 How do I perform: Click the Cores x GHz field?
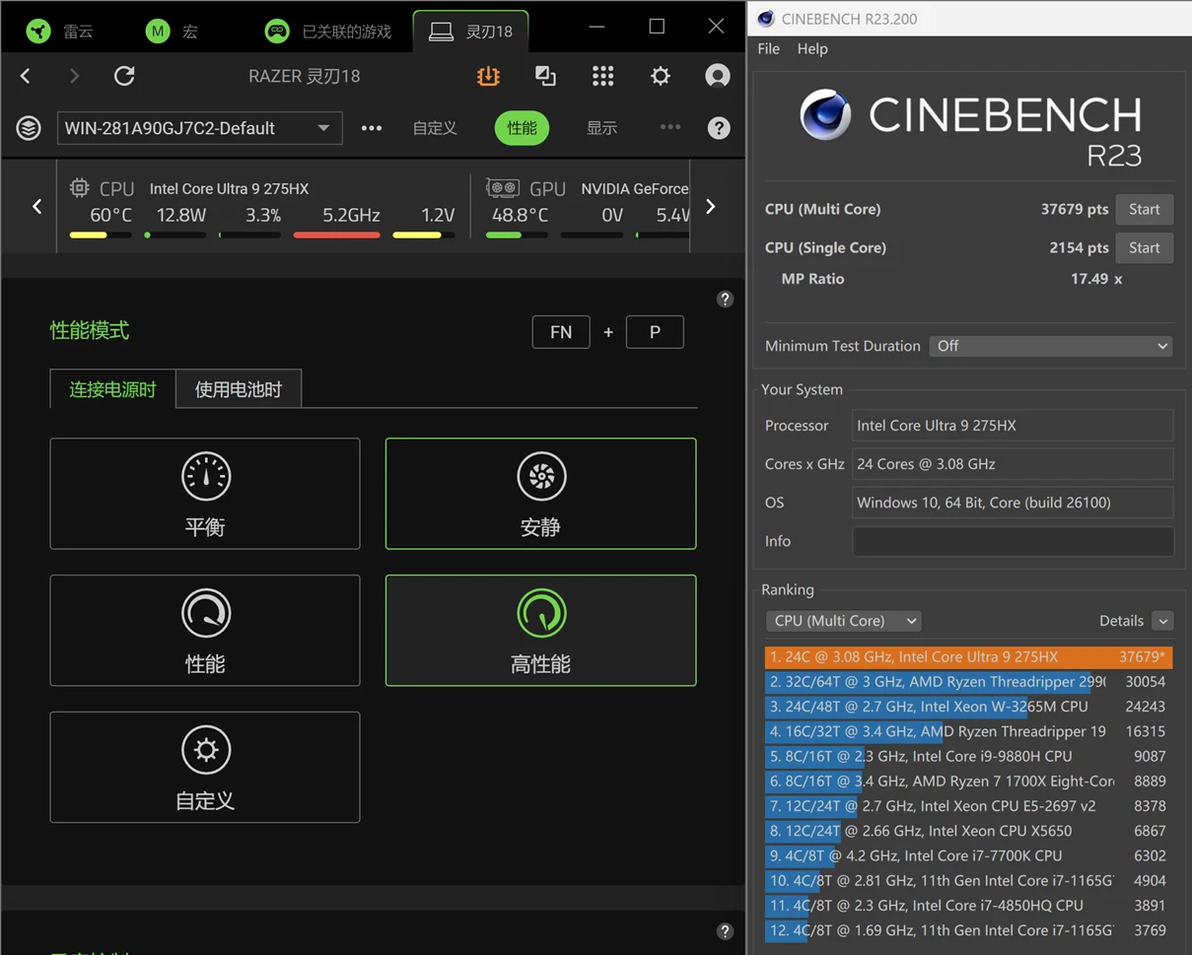[1013, 464]
